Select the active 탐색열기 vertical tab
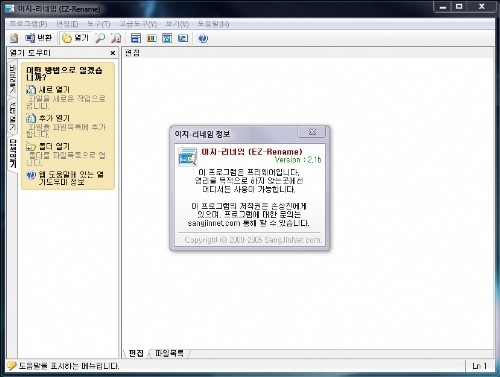 [13, 153]
